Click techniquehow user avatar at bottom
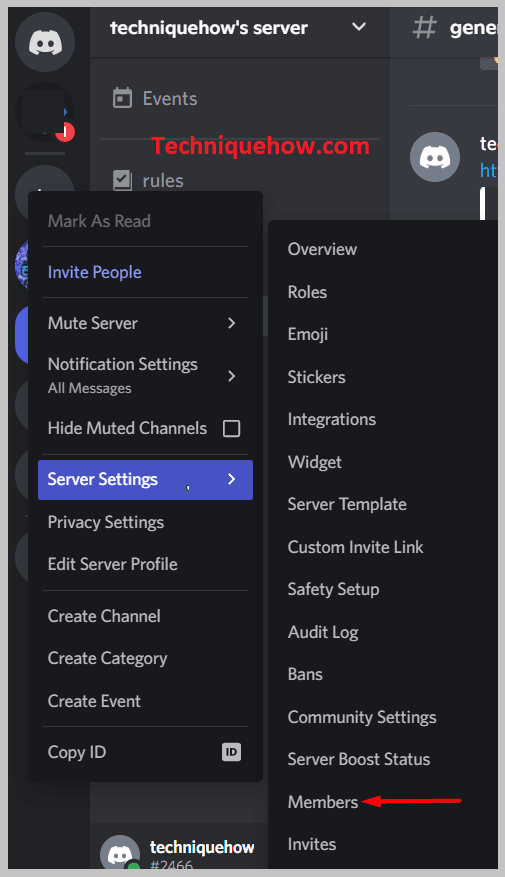The width and height of the screenshot is (505, 877). [x=120, y=854]
